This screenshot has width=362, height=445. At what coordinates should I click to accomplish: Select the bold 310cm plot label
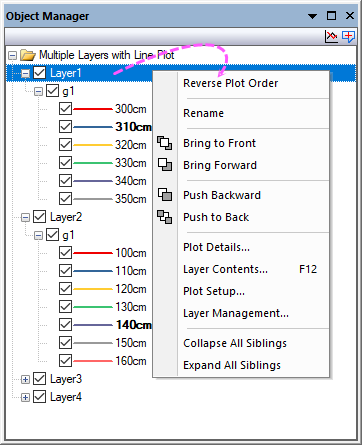(x=133, y=127)
